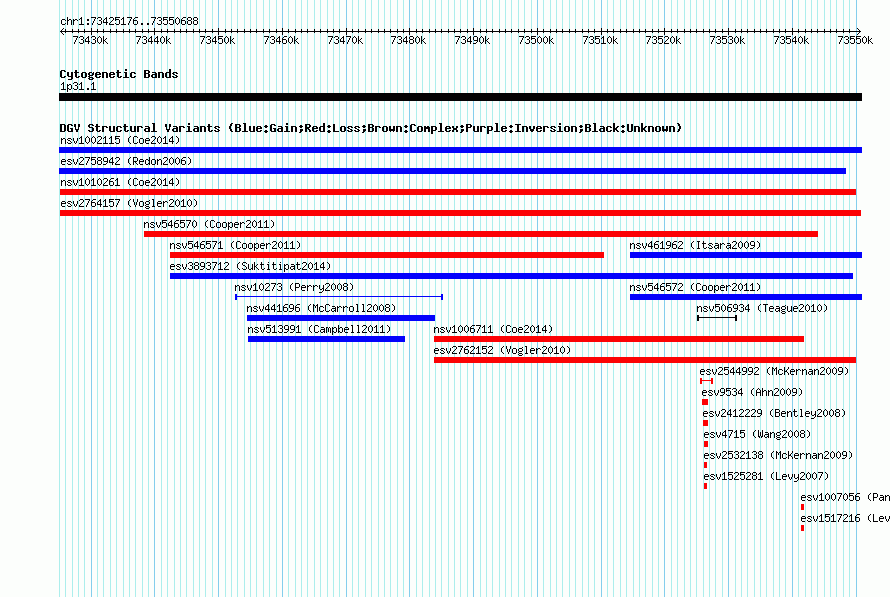Open the nsv506934 (Teague2010) label
This screenshot has height=597, width=890.
[x=762, y=308]
